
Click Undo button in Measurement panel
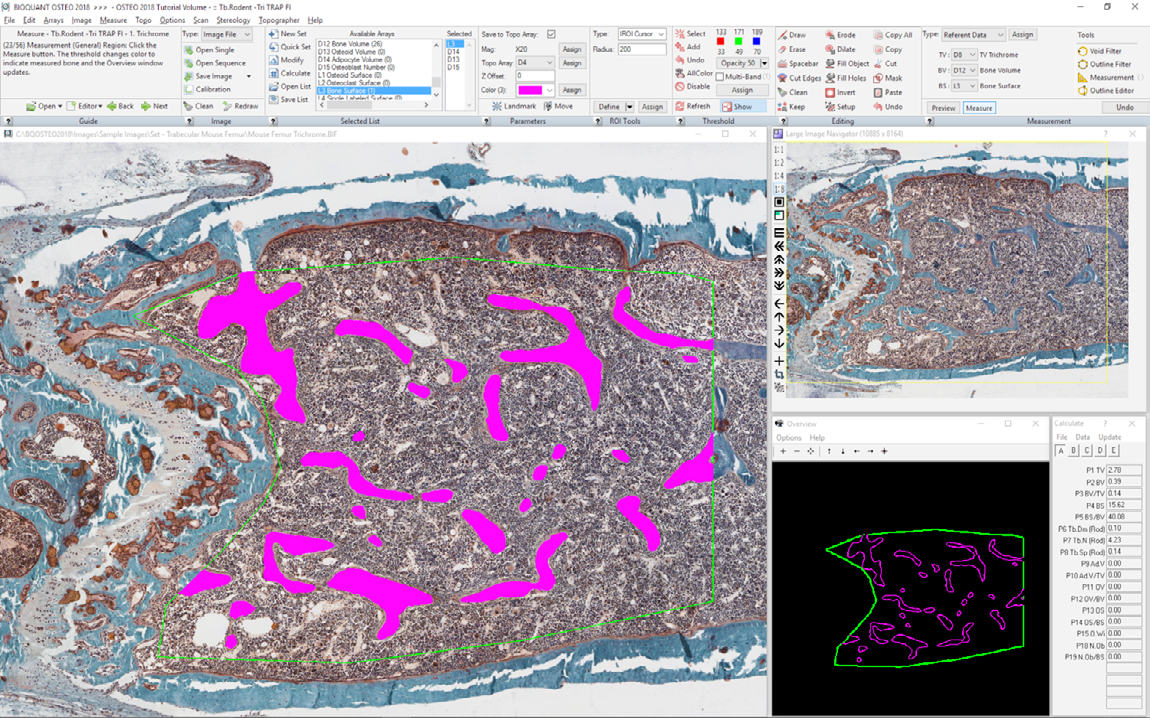1124,107
